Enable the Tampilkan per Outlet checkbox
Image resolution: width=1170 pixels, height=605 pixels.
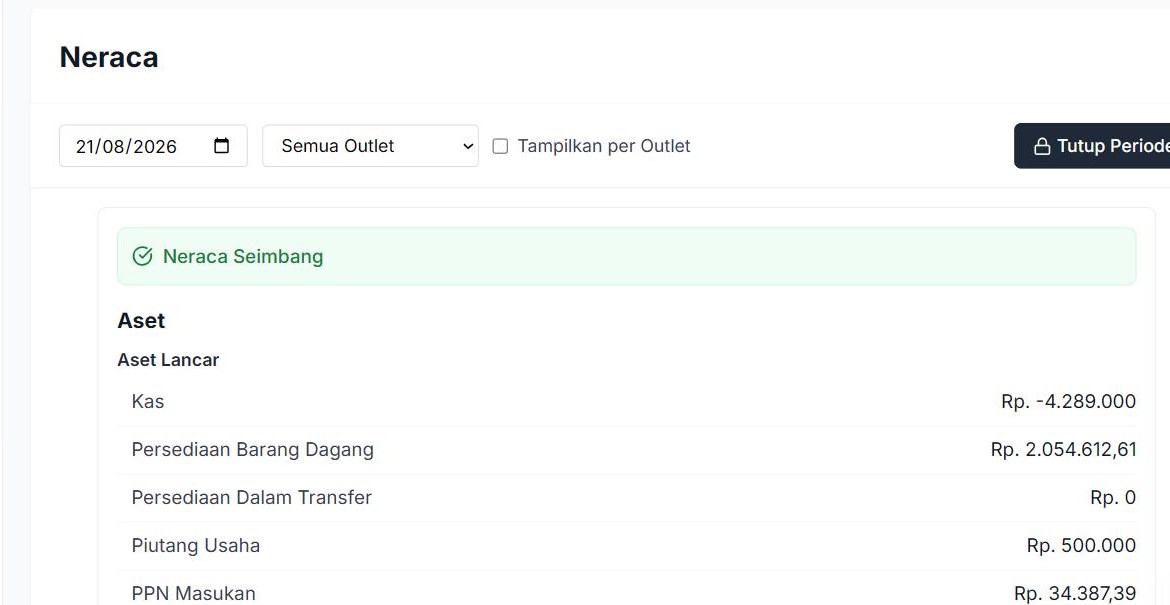[x=500, y=146]
